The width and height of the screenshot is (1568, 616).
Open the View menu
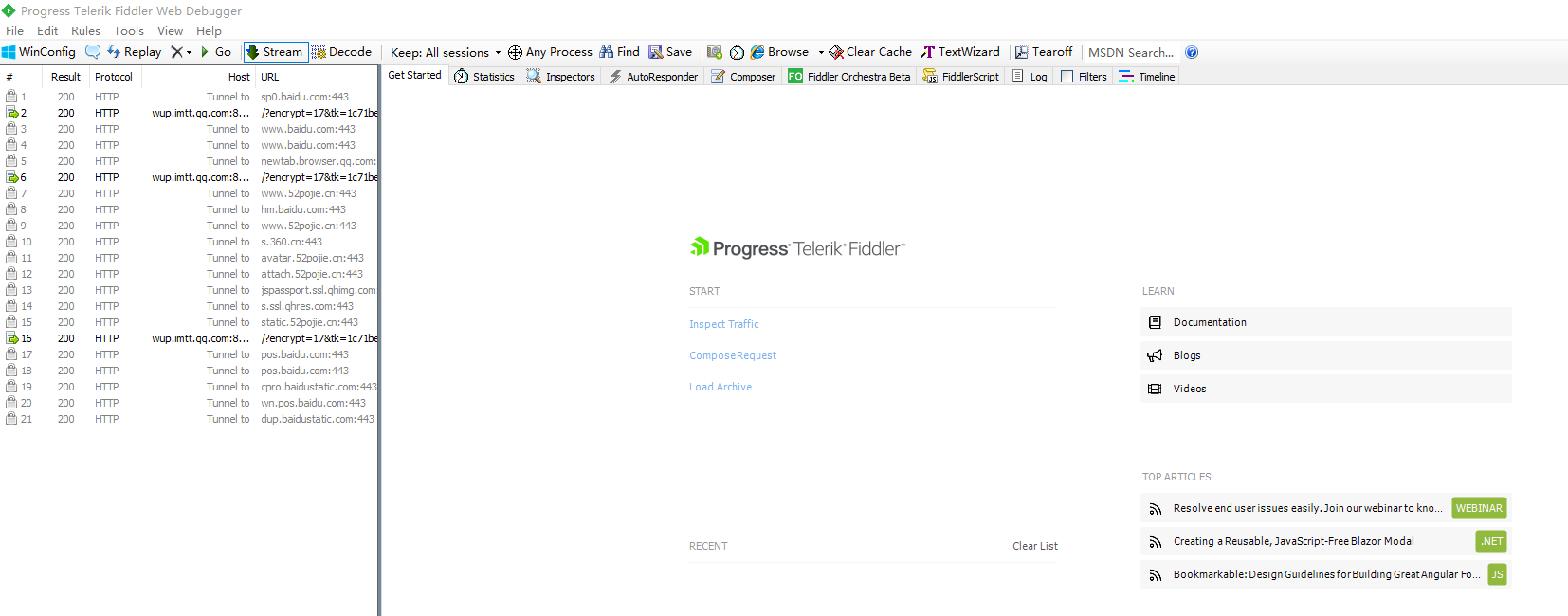170,30
